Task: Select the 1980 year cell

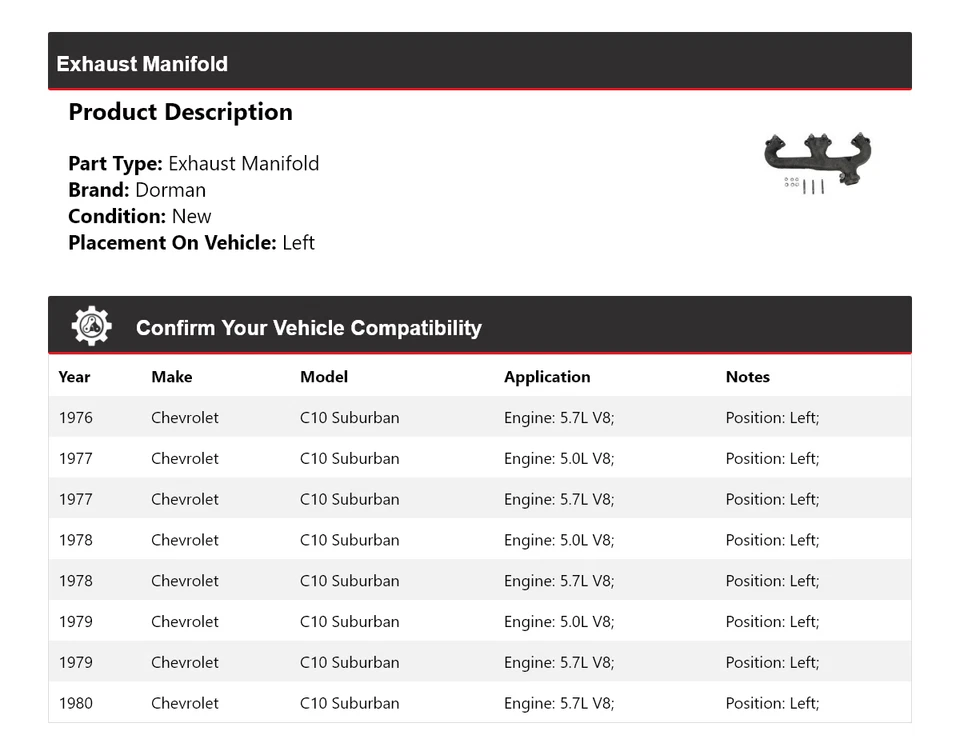Action: pos(75,703)
